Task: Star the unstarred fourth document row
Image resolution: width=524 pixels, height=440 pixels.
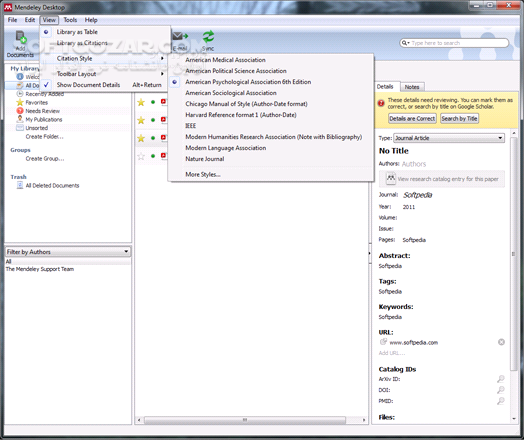Action: tap(141, 156)
